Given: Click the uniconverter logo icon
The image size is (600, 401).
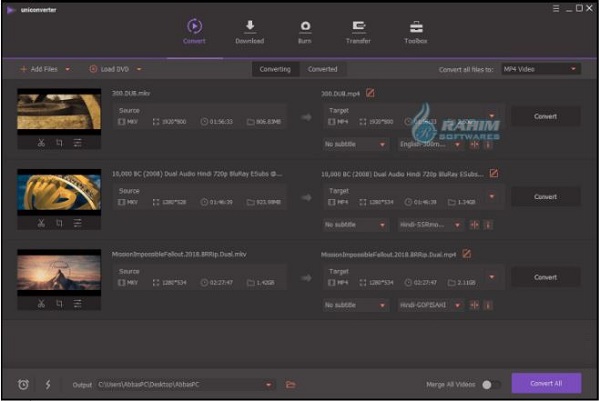Looking at the screenshot, I should 11,10.
